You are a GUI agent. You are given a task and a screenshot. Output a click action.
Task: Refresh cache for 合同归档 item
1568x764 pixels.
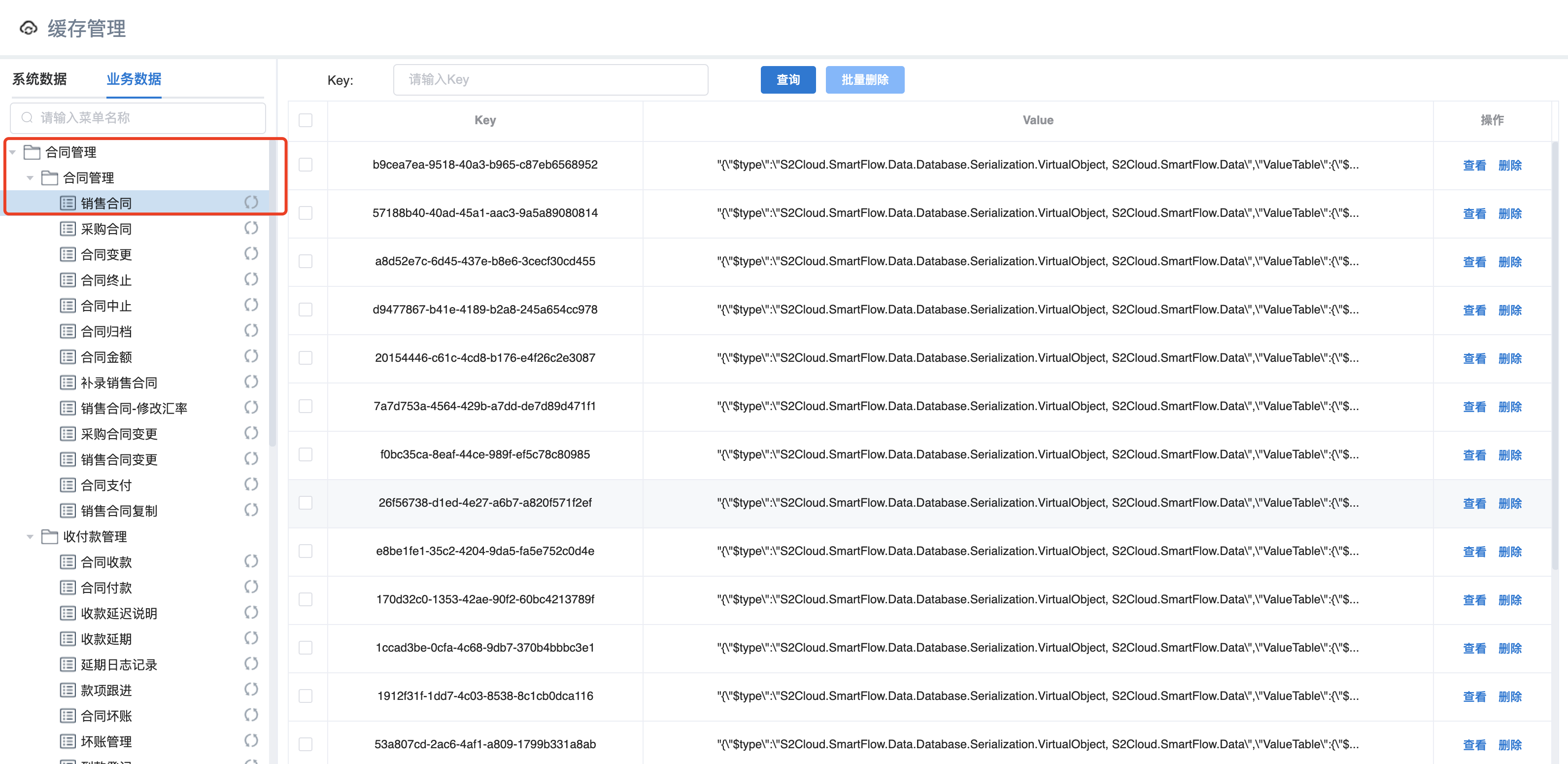(251, 331)
